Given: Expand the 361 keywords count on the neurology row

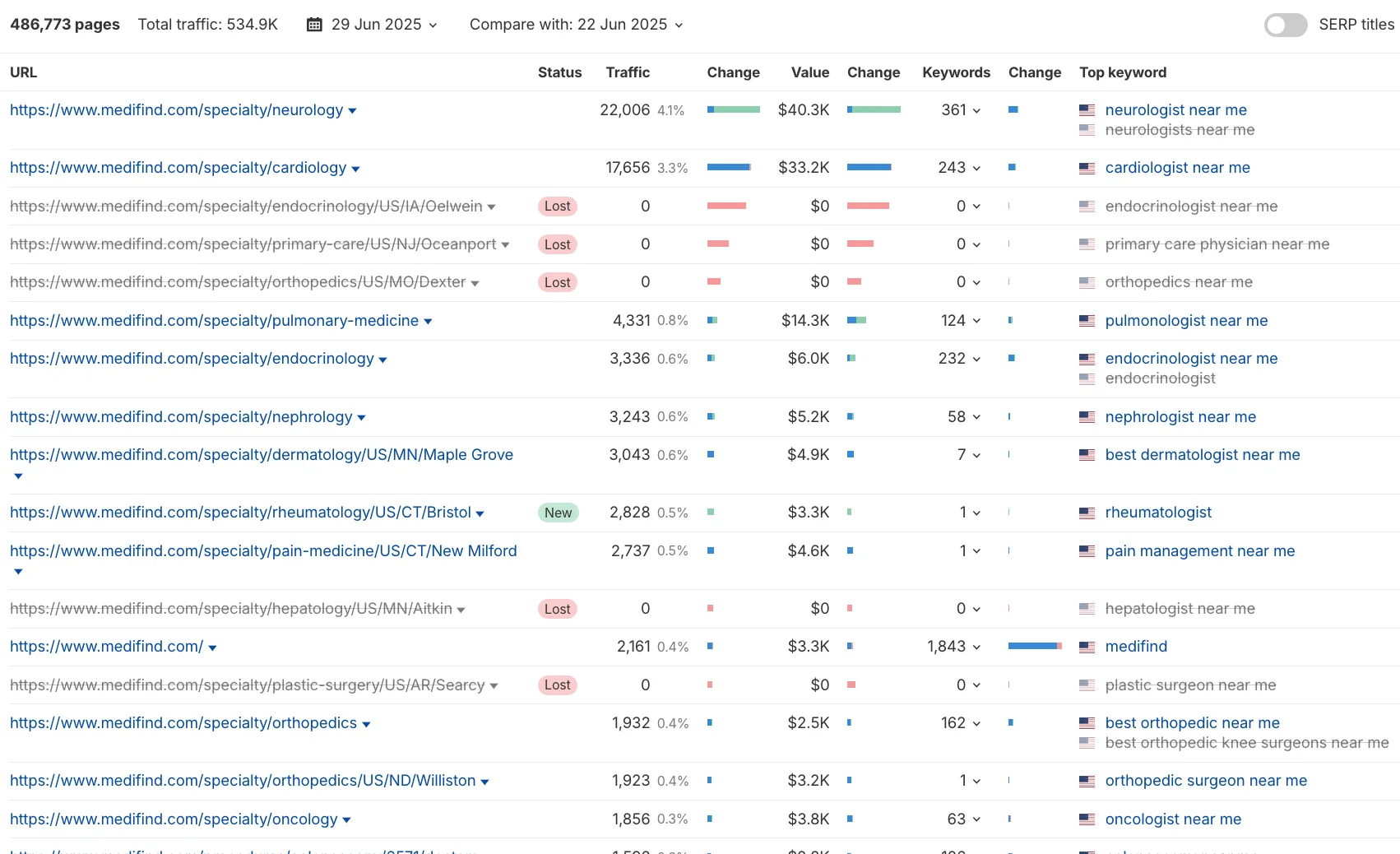Looking at the screenshot, I should pyautogui.click(x=977, y=110).
